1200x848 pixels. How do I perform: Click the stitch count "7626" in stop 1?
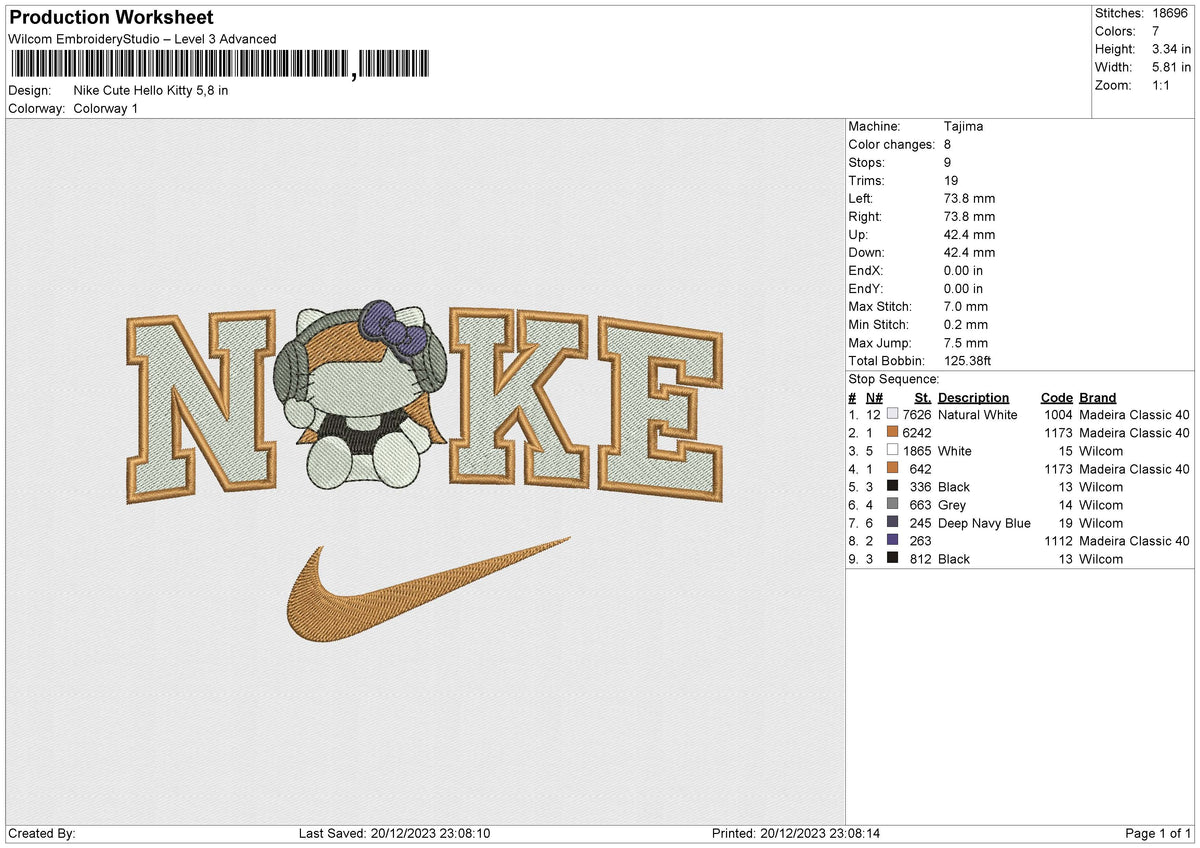917,415
